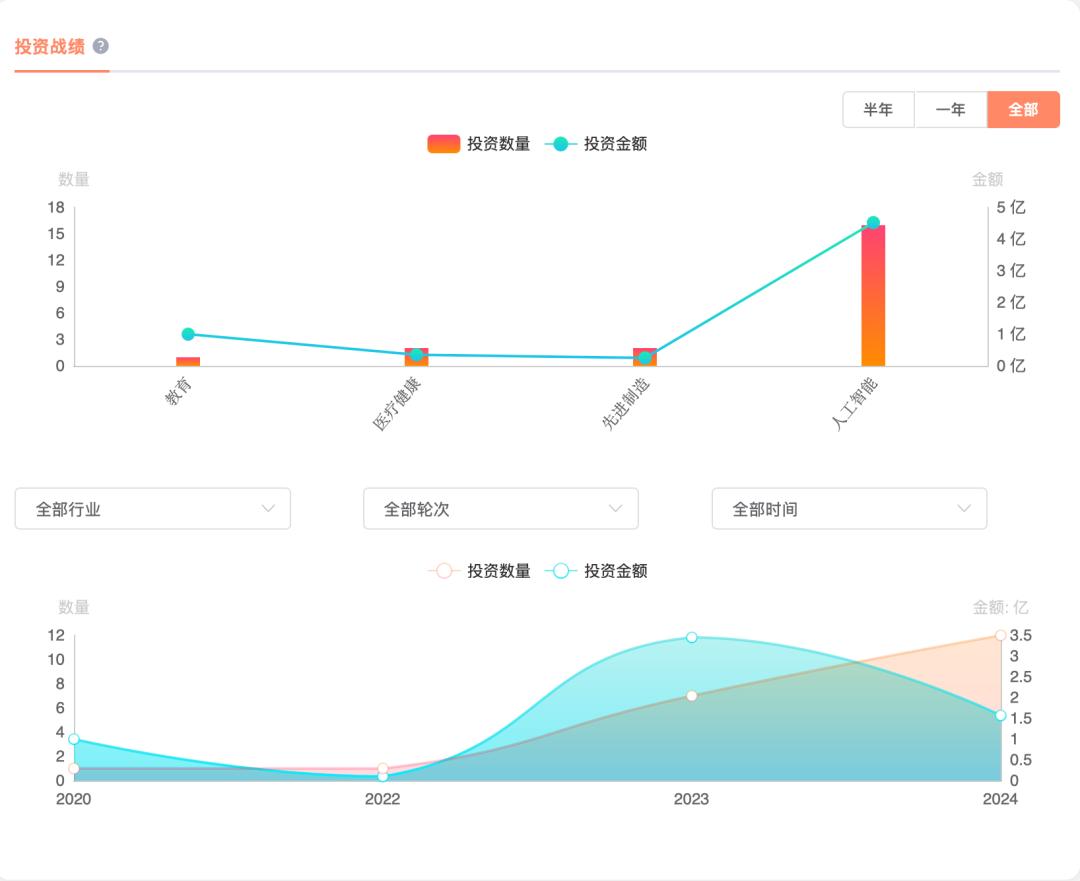Expand the 全部时间 dropdown
Viewport: 1080px width, 881px height.
pos(849,509)
